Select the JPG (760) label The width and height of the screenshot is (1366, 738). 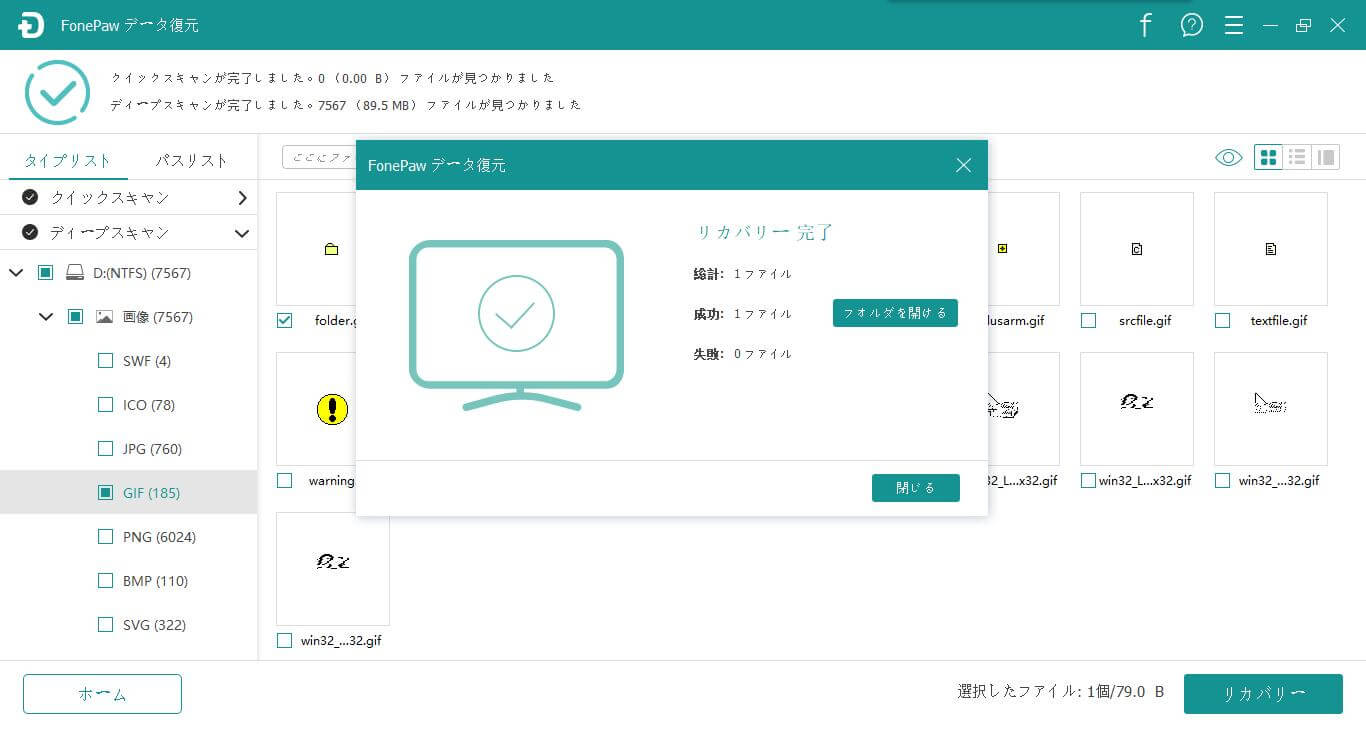click(152, 449)
